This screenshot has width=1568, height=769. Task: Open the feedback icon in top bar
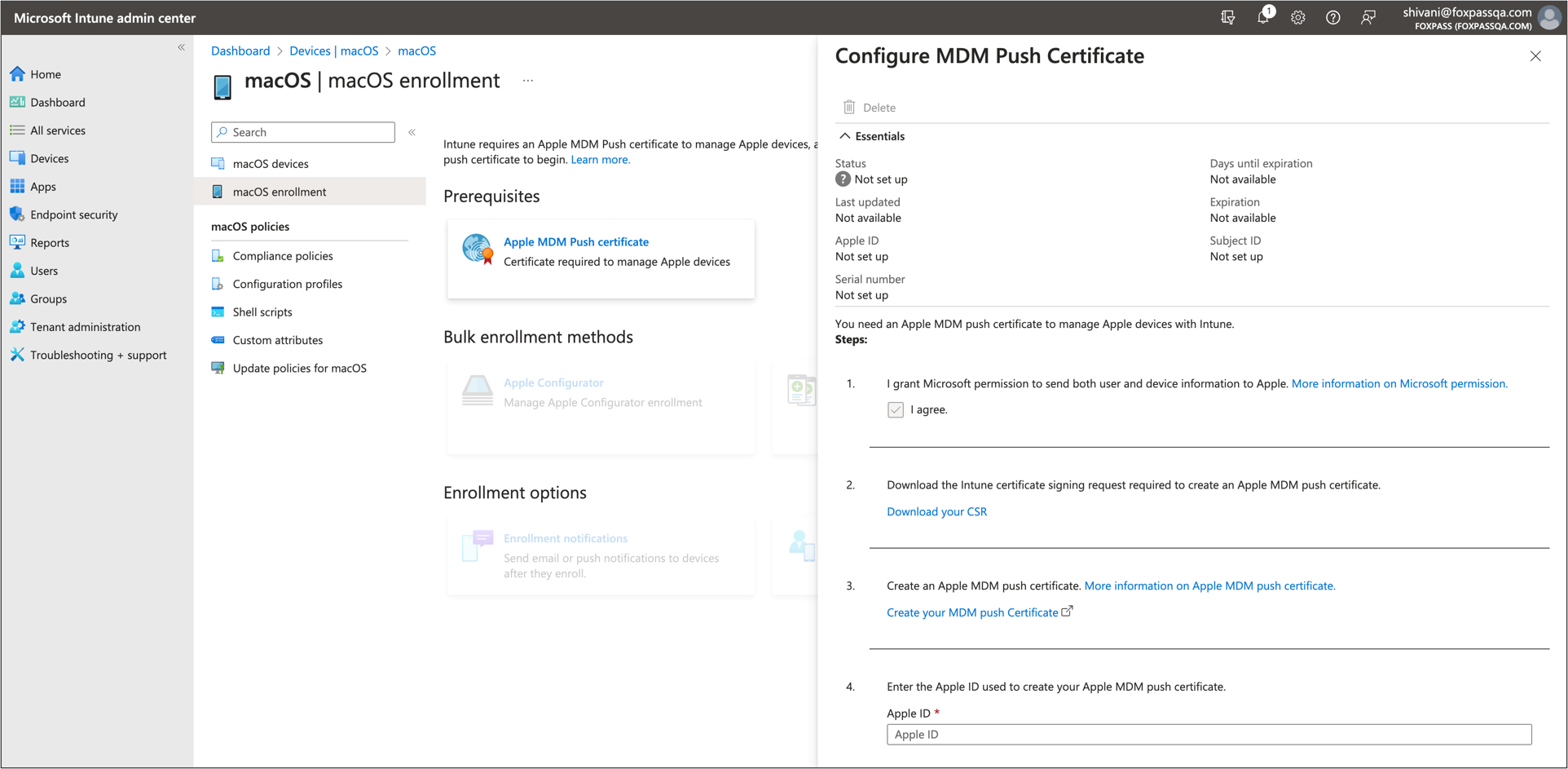coord(1368,17)
